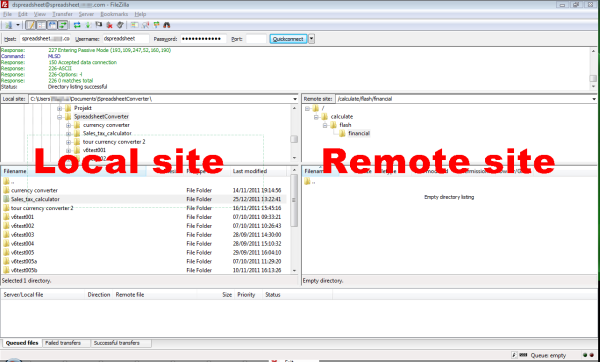The height and width of the screenshot is (362, 600).
Task: Collapse the flash folder in remote tree
Action: [x=325, y=125]
